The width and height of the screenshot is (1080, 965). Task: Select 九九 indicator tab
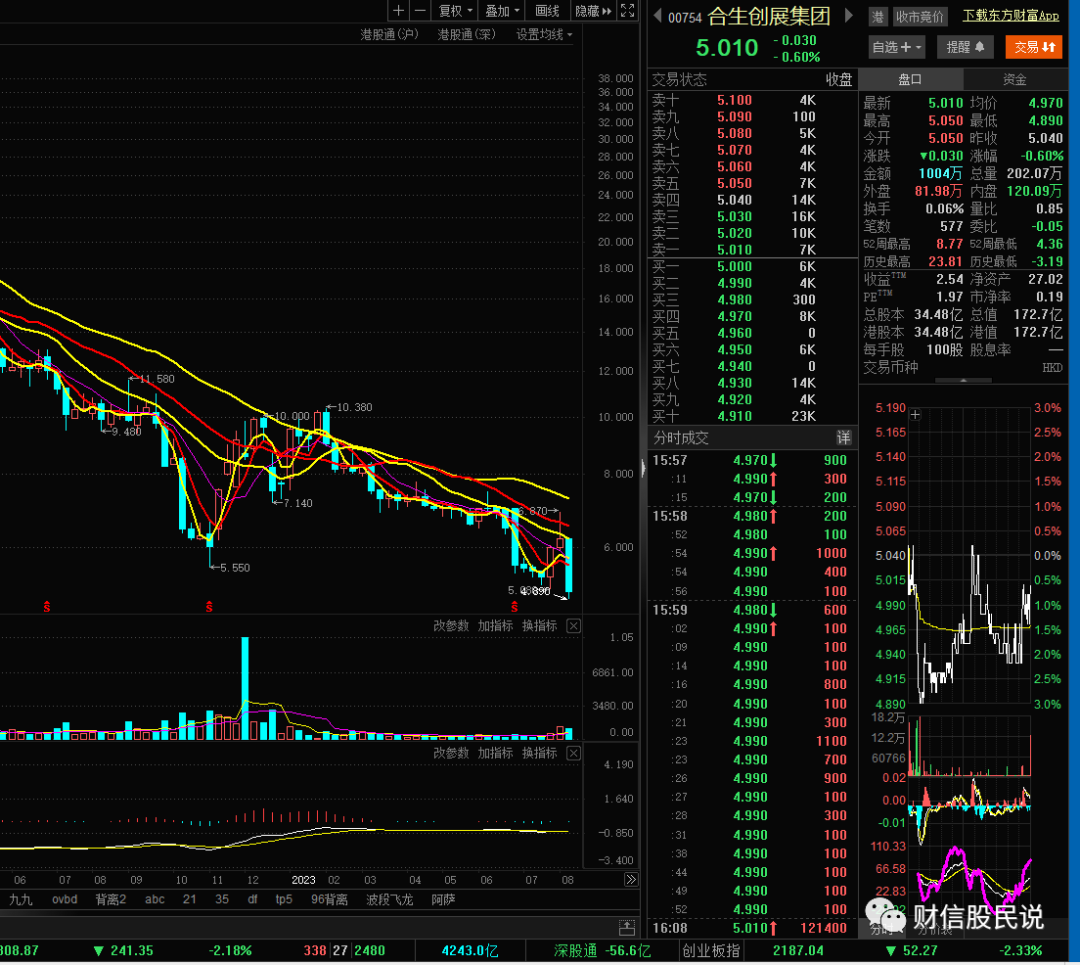click(21, 899)
